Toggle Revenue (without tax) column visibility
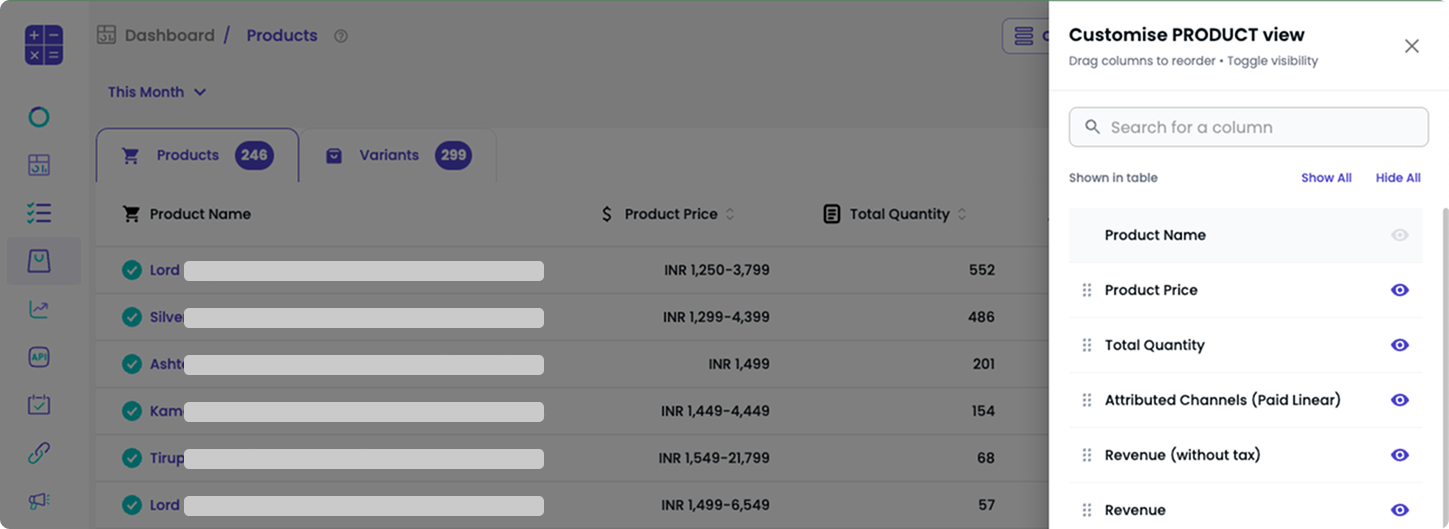1449x529 pixels. 1399,455
